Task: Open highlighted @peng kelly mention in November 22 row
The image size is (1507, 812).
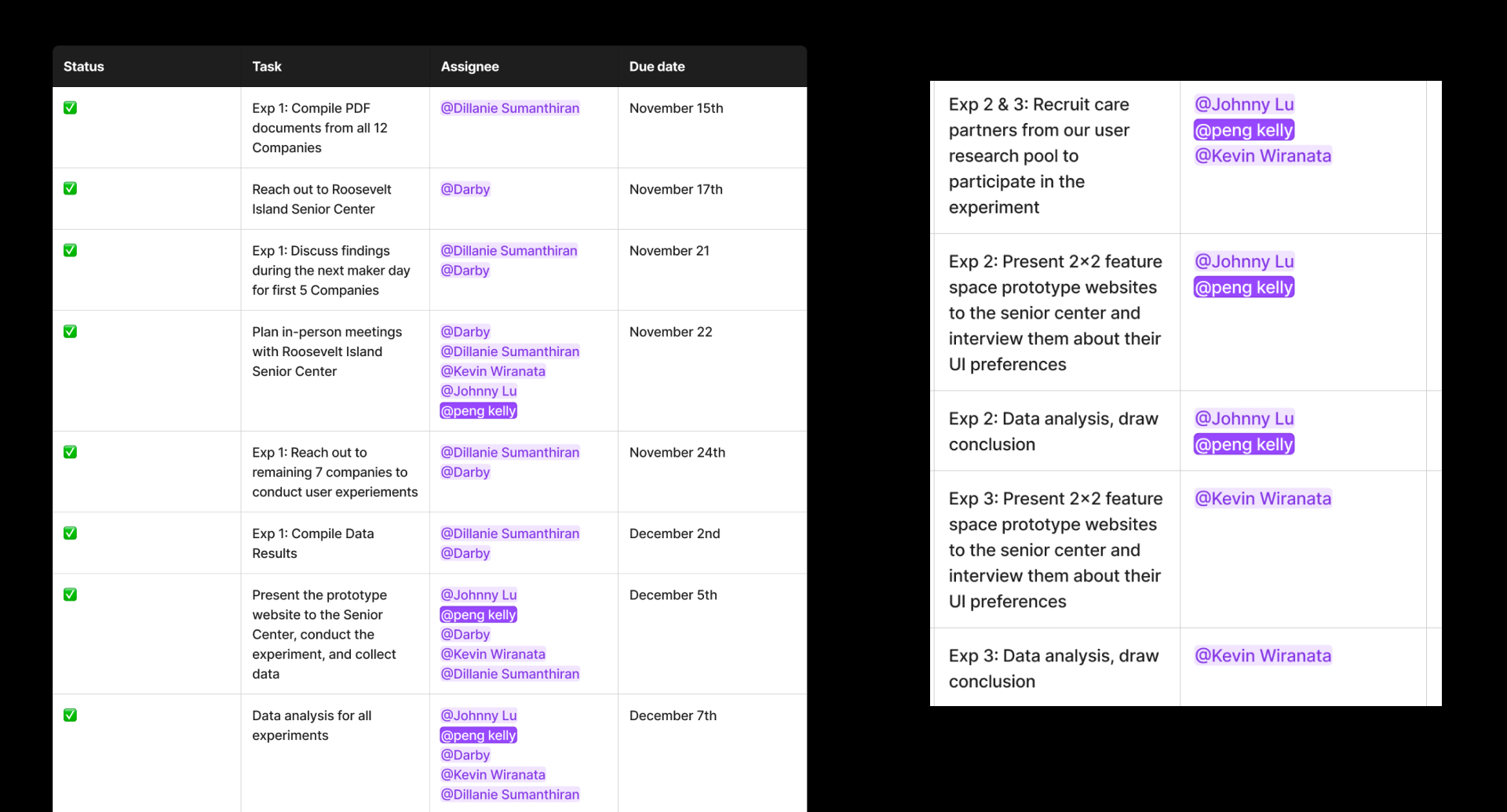Action: click(479, 411)
